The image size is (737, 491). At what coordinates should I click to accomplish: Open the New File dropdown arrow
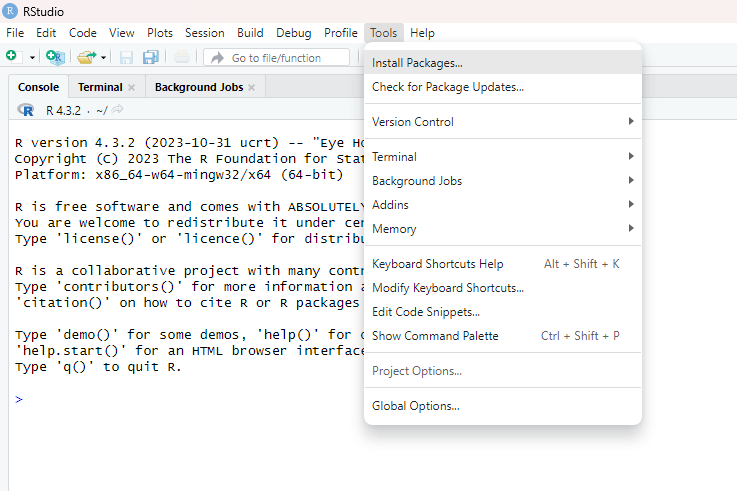pyautogui.click(x=32, y=58)
